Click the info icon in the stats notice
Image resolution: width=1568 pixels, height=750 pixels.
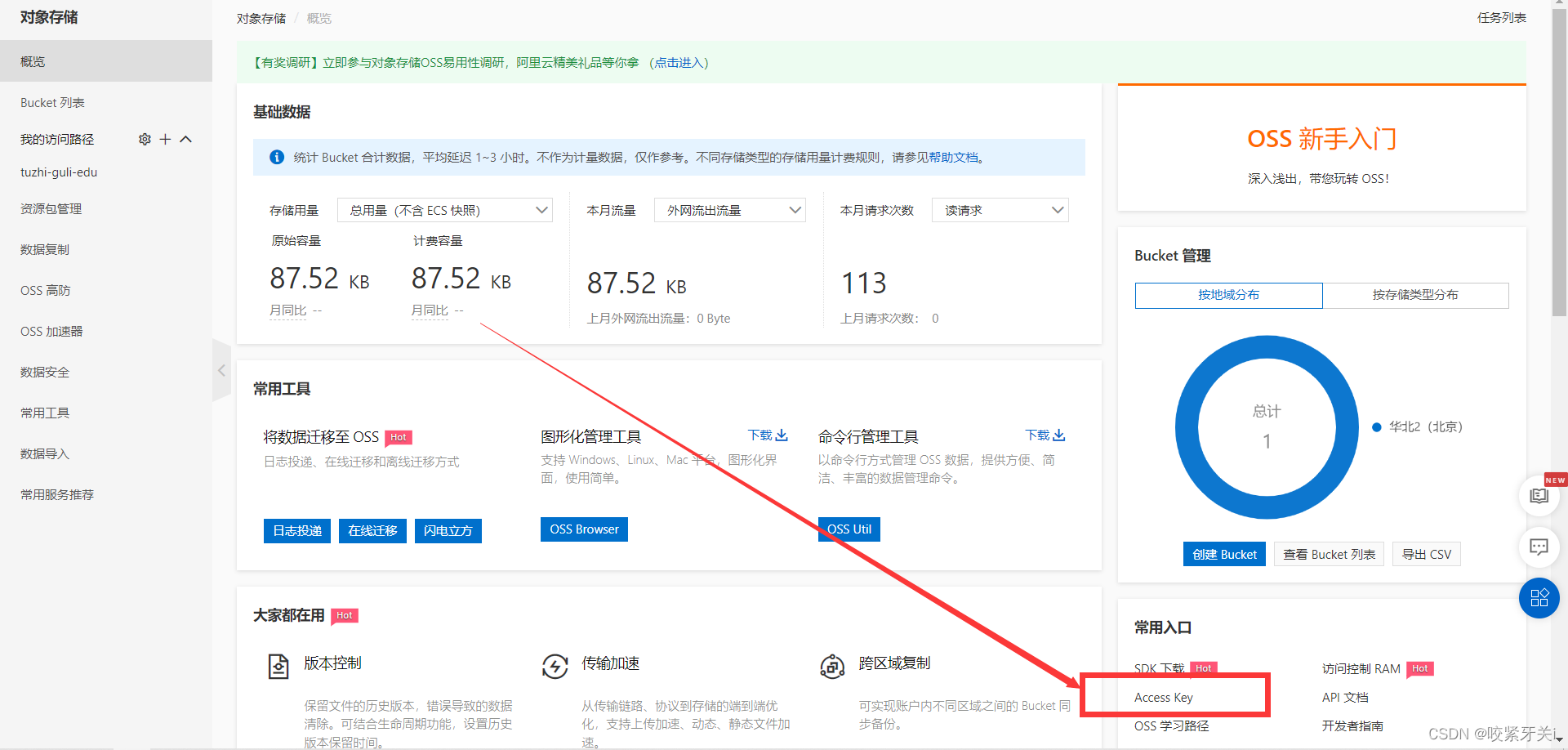277,157
